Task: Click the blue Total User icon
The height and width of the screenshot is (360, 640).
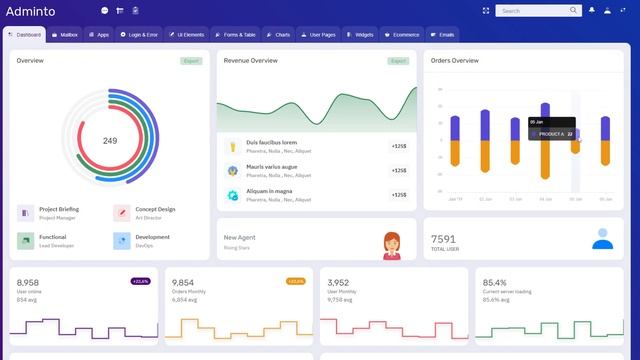Action: tap(602, 239)
